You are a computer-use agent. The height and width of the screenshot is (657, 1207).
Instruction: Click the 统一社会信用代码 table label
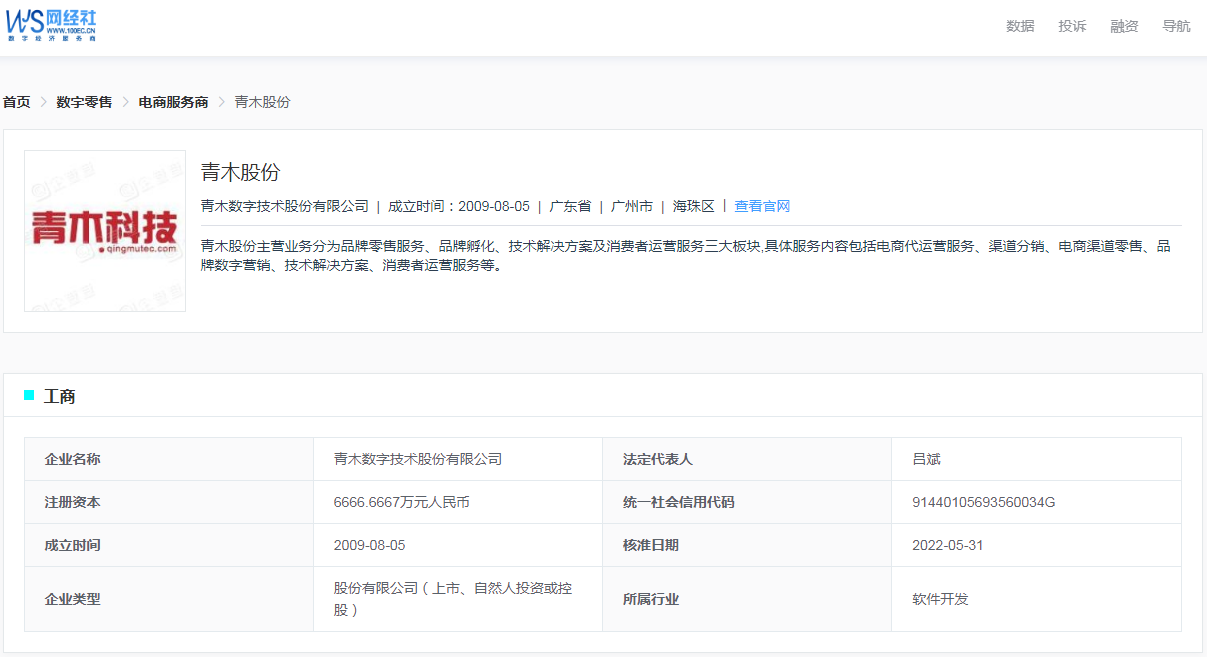point(679,502)
